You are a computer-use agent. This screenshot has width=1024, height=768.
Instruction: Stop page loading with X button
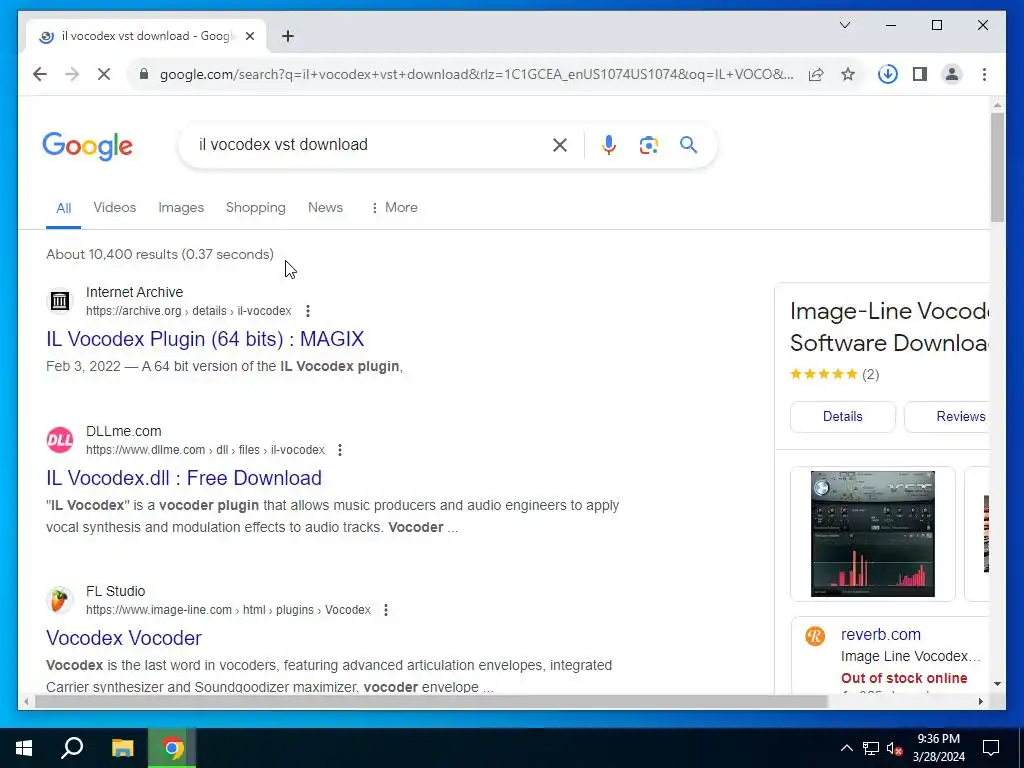104,74
